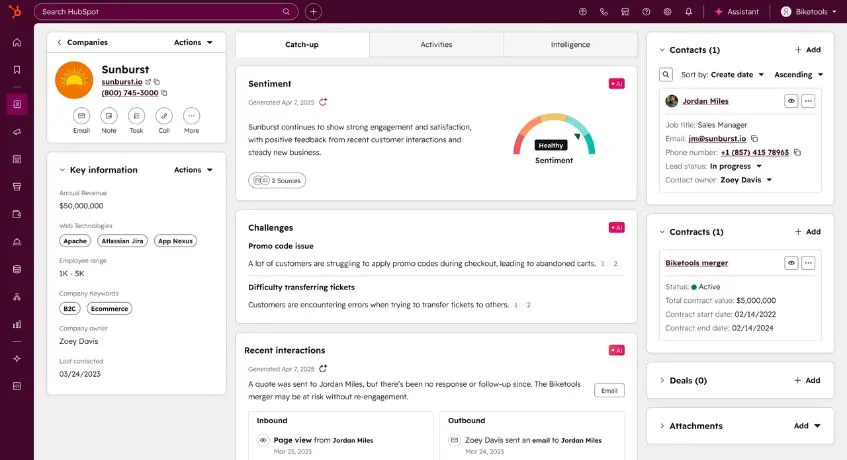Expand the Deals (0) section
Screen dimensions: 847x460
pyautogui.click(x=662, y=381)
